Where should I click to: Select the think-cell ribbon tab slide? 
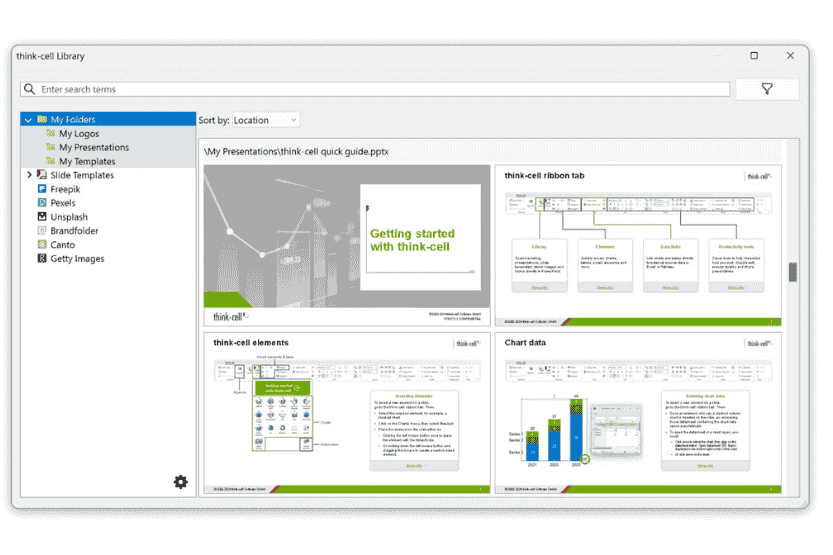click(638, 245)
